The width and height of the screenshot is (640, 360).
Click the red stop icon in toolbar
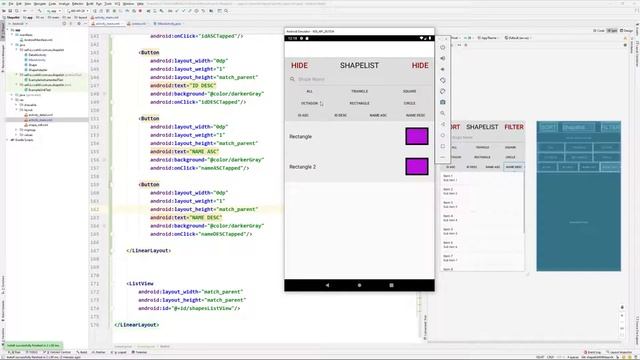click(140, 11)
